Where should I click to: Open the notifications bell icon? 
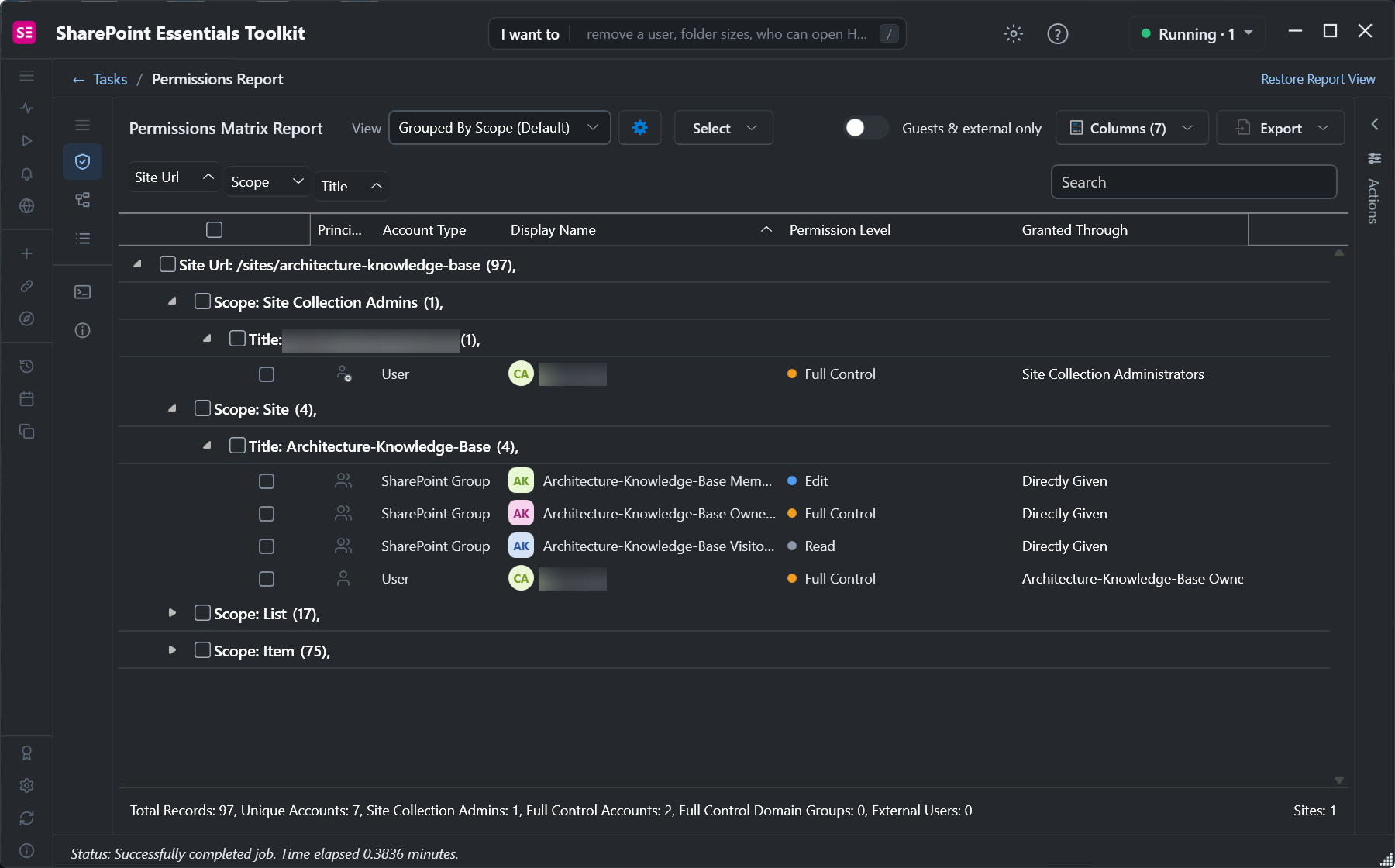pos(26,174)
